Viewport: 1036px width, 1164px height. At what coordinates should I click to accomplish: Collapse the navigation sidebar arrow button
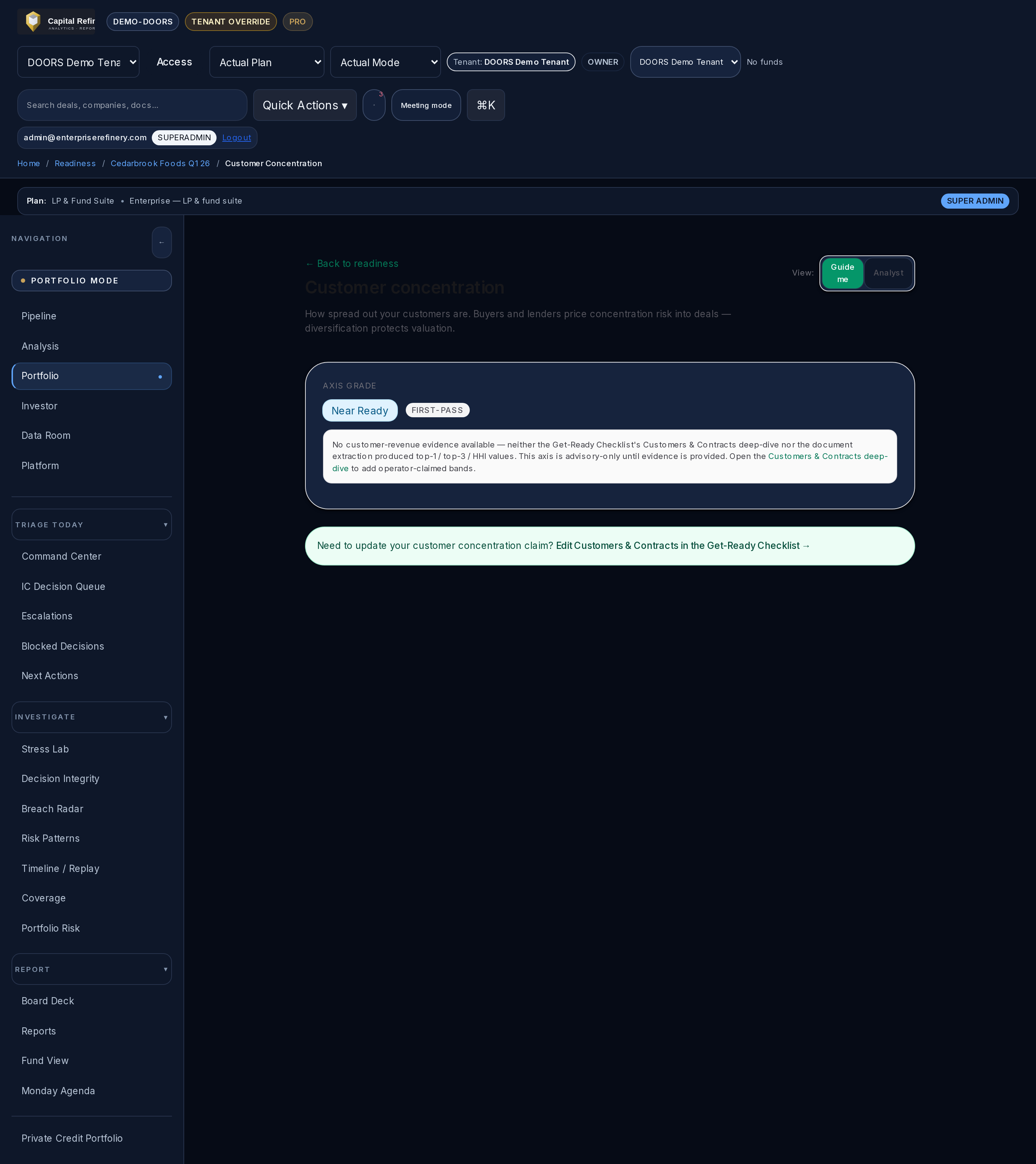coord(162,242)
